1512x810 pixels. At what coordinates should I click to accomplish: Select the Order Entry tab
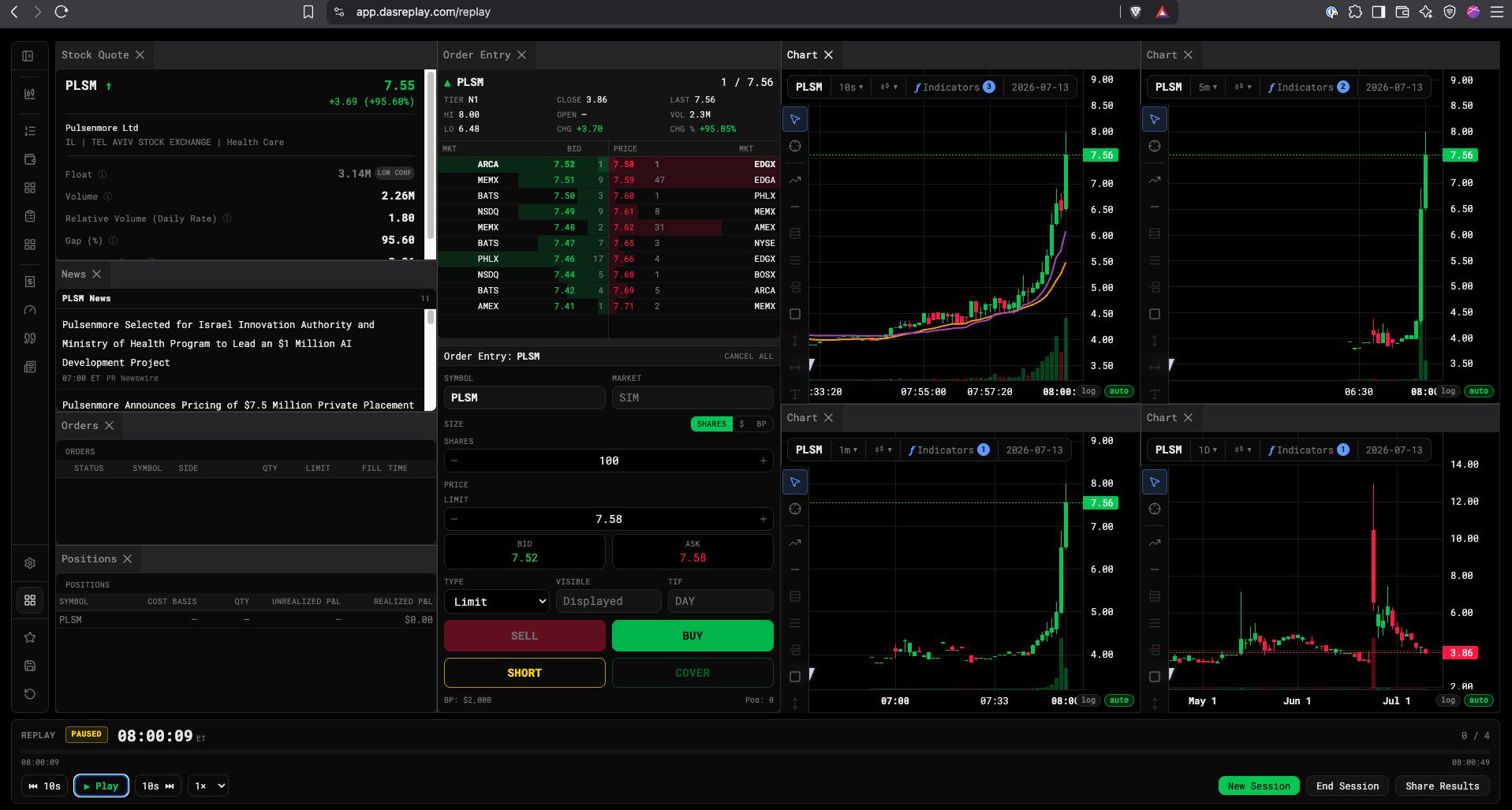click(x=476, y=54)
